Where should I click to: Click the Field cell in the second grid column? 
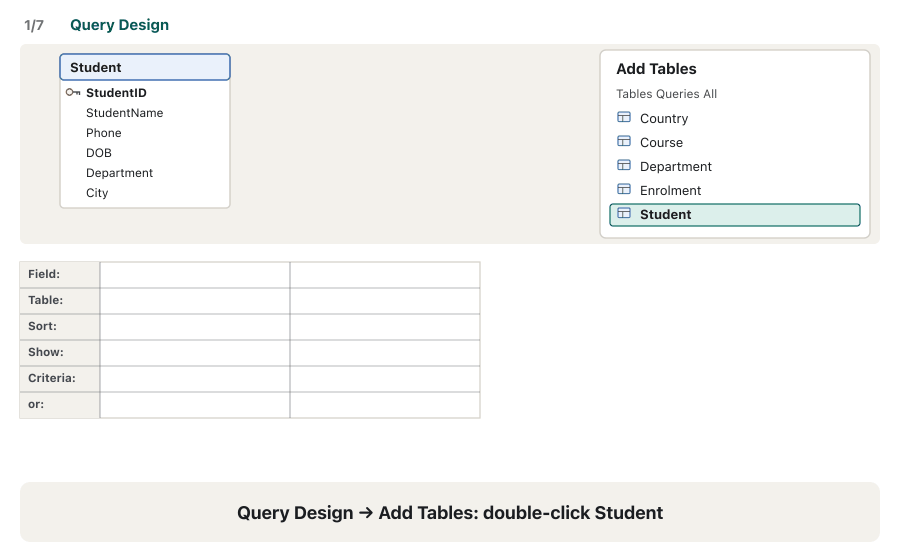pos(385,275)
